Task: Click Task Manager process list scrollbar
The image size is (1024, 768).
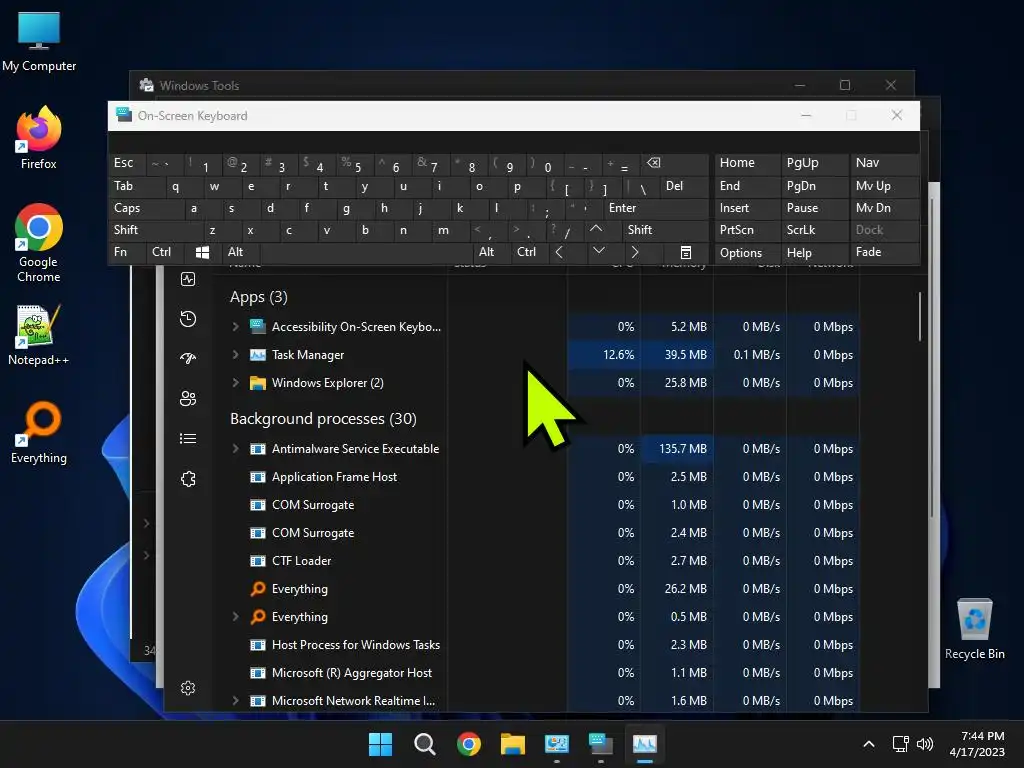Action: pos(920,317)
